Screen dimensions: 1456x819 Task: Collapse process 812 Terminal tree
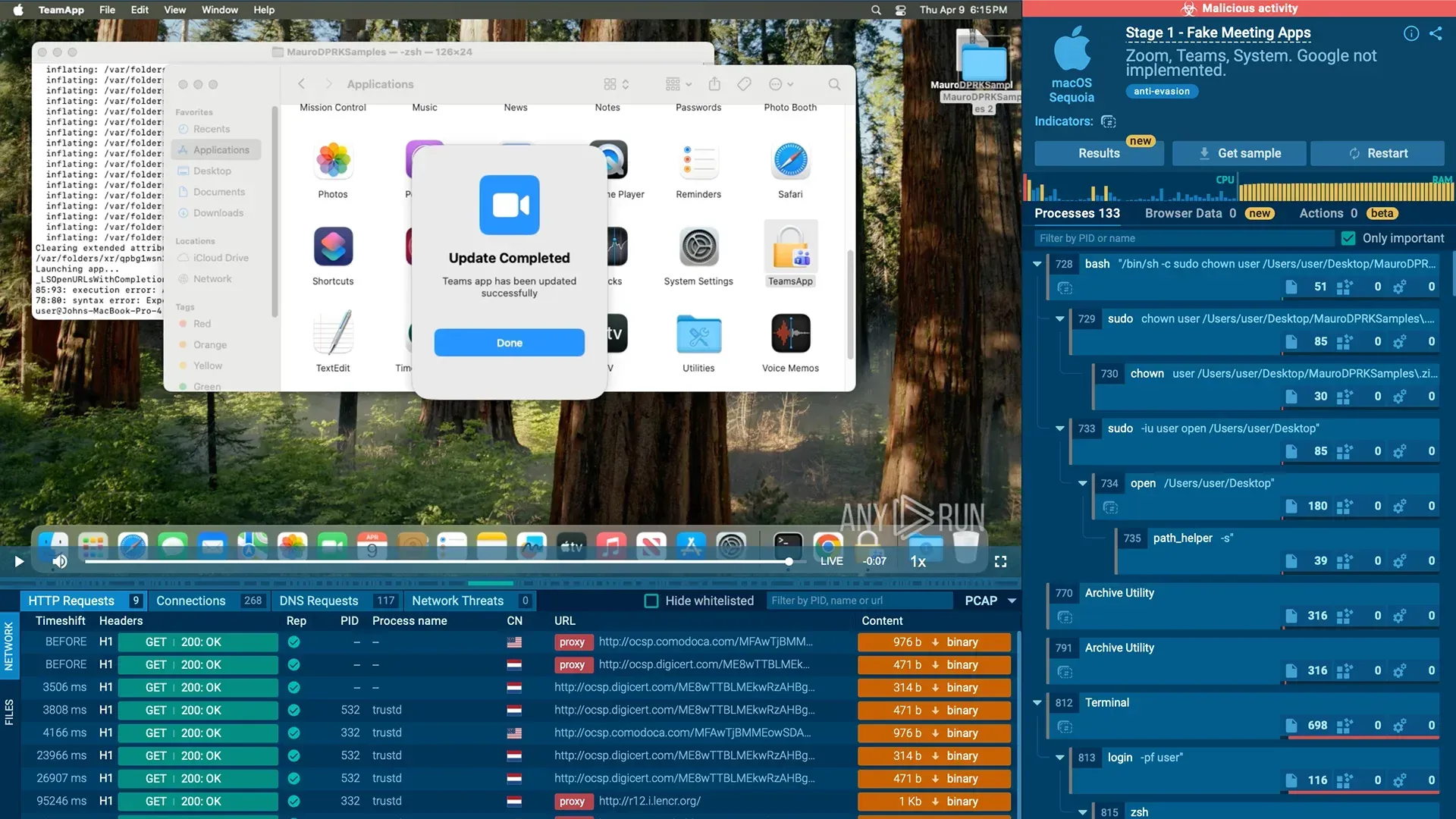1037,703
